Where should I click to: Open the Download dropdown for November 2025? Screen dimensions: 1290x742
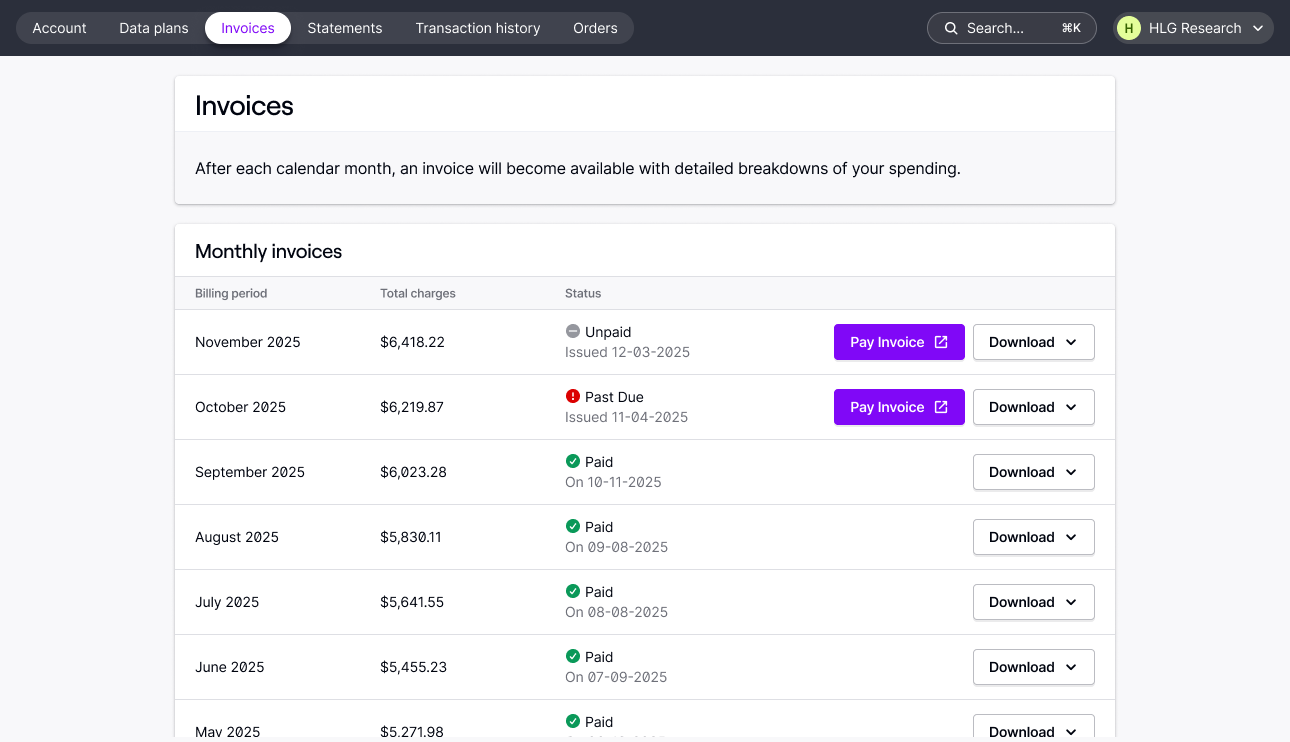(x=1033, y=342)
